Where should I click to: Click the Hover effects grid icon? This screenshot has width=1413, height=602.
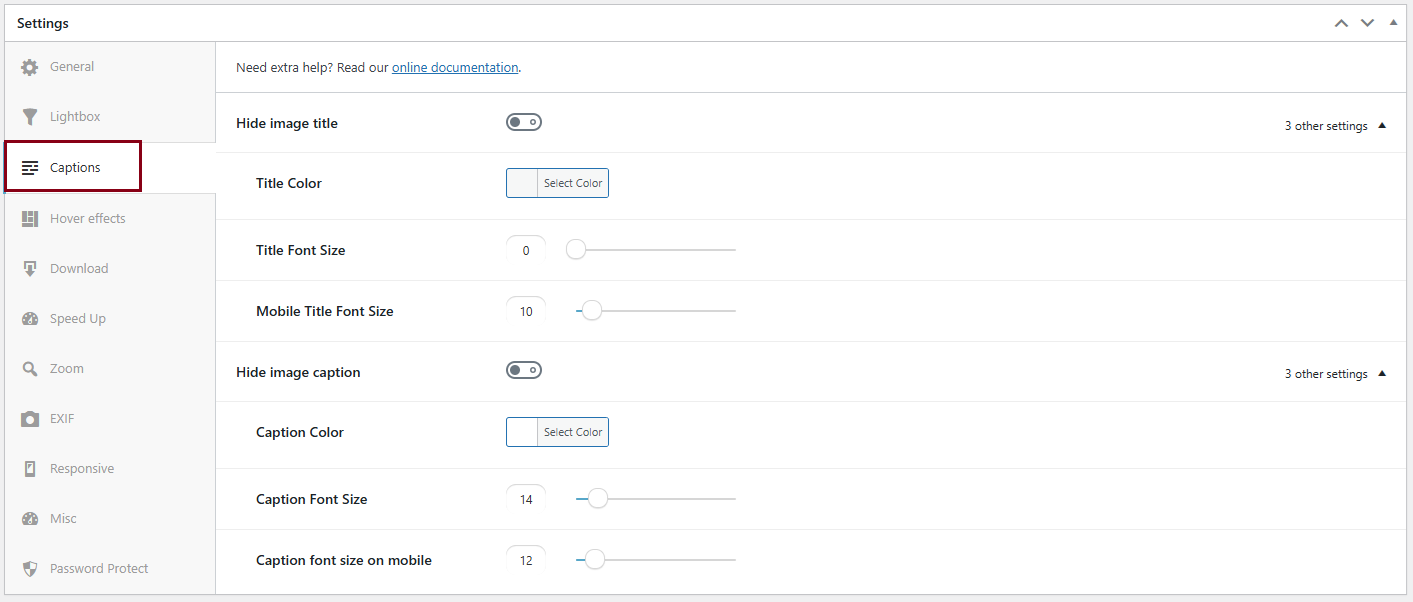coord(30,219)
